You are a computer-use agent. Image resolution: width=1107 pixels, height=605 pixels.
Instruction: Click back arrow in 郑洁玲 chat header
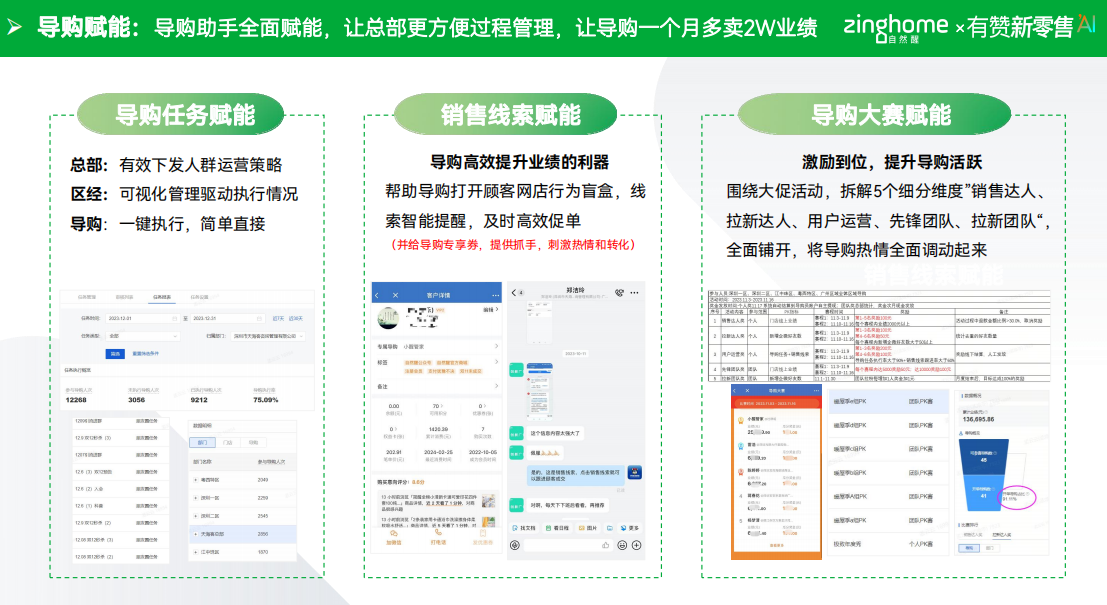tap(514, 292)
